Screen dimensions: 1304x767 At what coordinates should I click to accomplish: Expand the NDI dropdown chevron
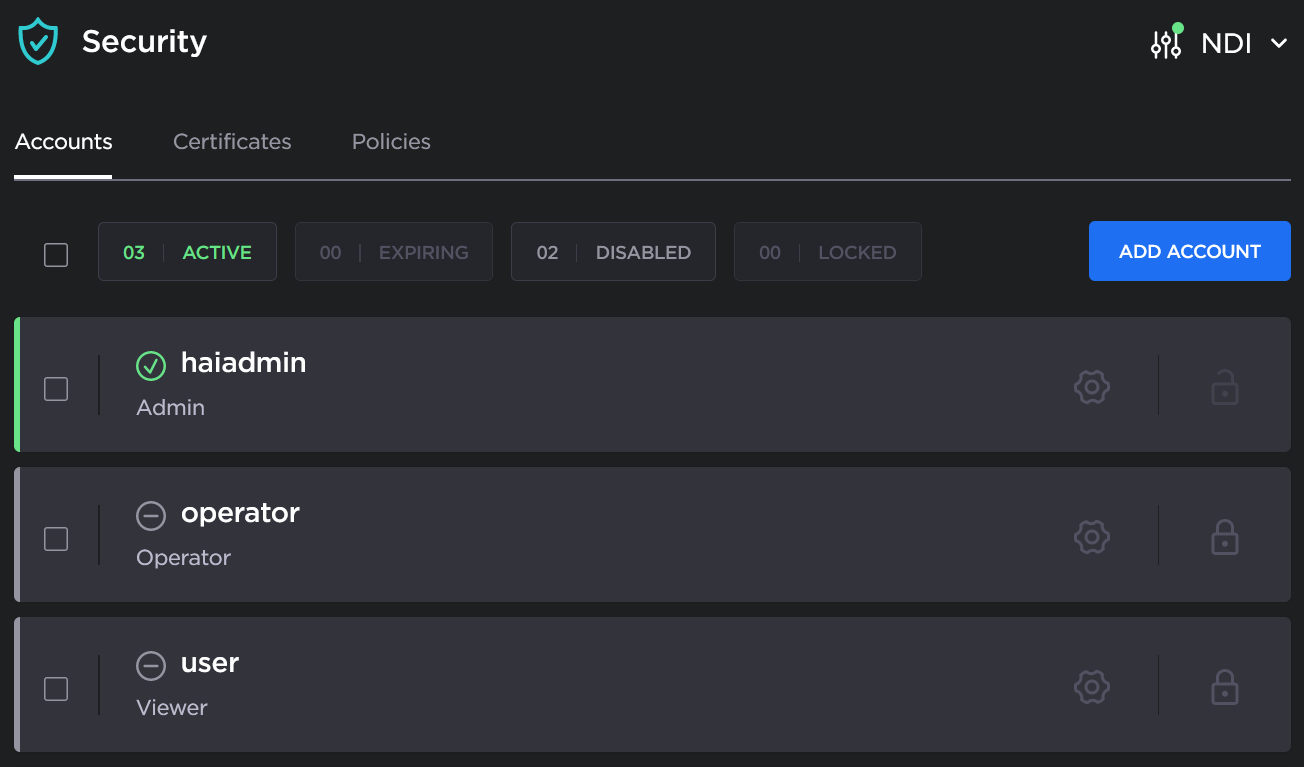(x=1278, y=43)
